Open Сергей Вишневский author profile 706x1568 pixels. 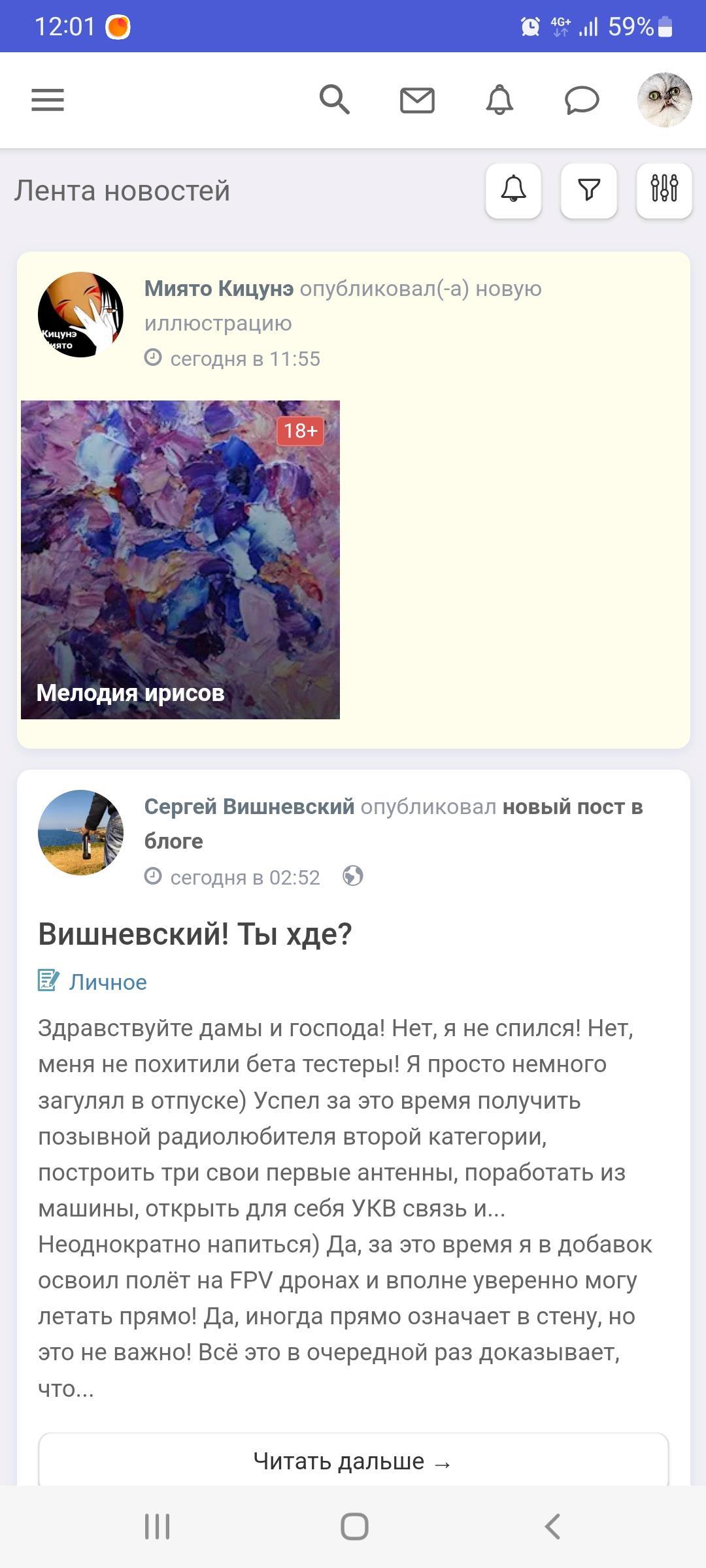click(249, 806)
